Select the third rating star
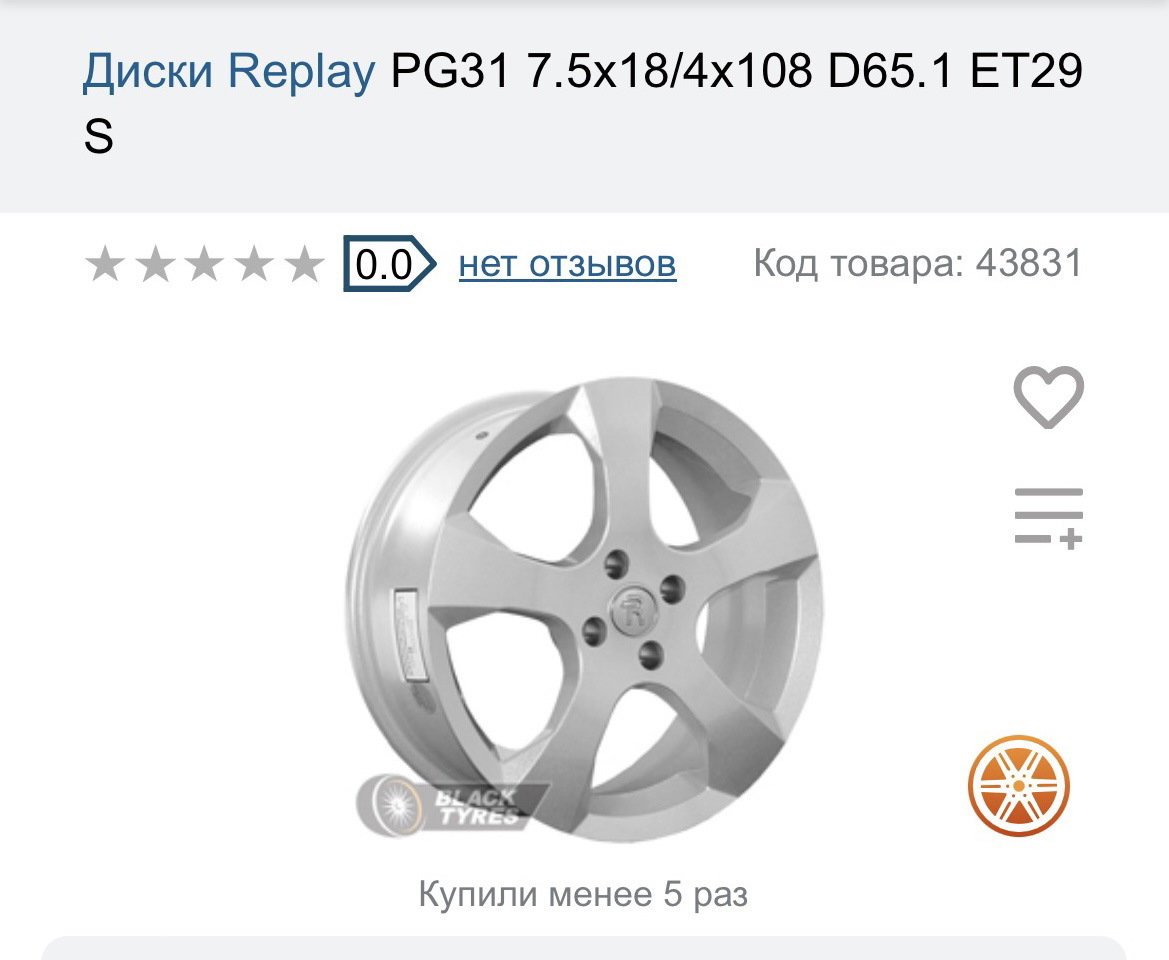The image size is (1169, 960). [x=204, y=265]
